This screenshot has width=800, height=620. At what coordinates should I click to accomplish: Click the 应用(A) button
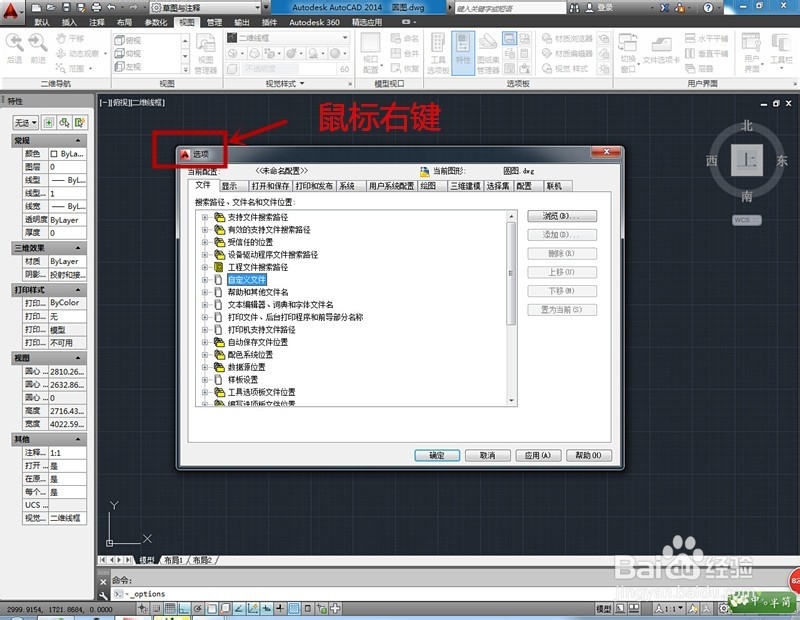(x=538, y=455)
